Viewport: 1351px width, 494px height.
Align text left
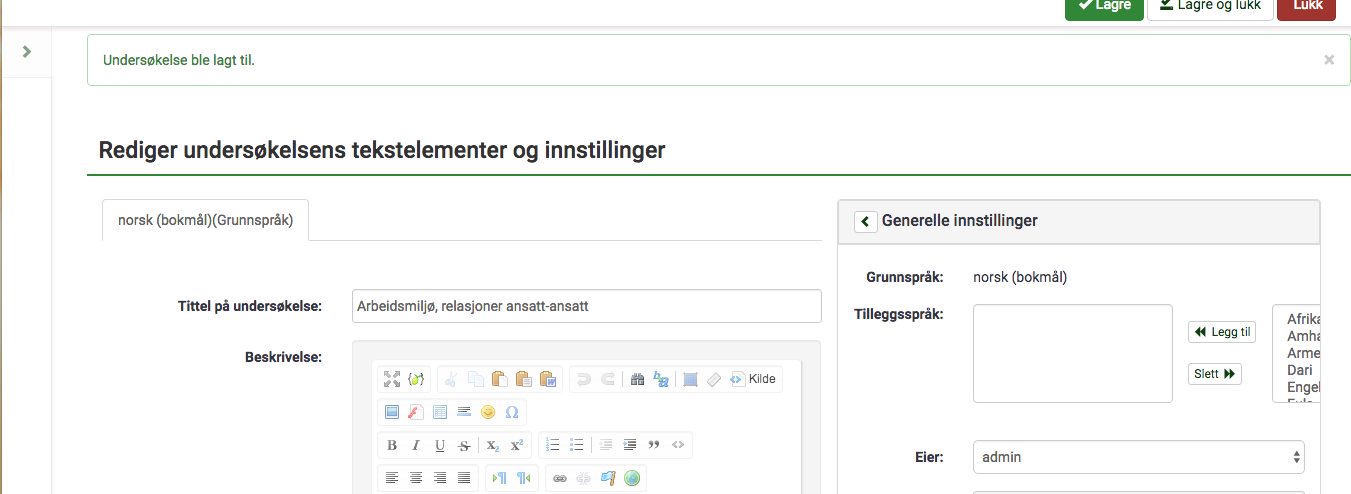(391, 478)
